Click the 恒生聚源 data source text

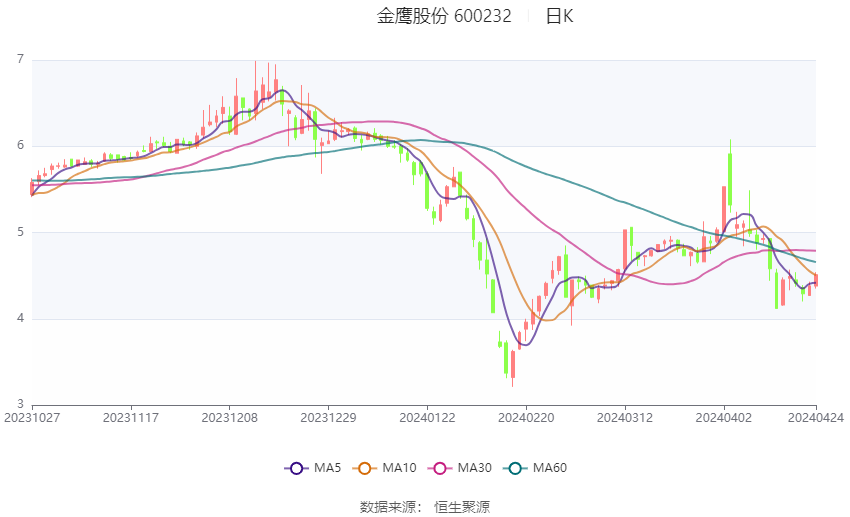pos(462,507)
